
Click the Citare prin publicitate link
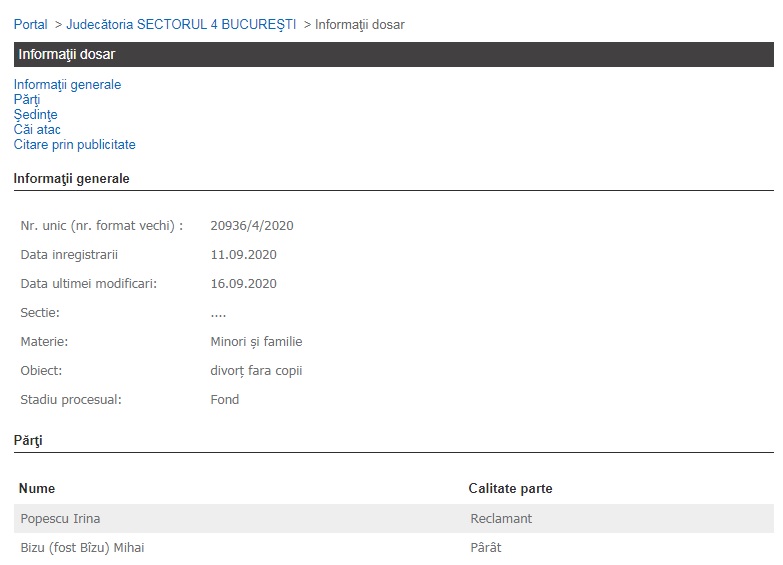pyautogui.click(x=74, y=145)
